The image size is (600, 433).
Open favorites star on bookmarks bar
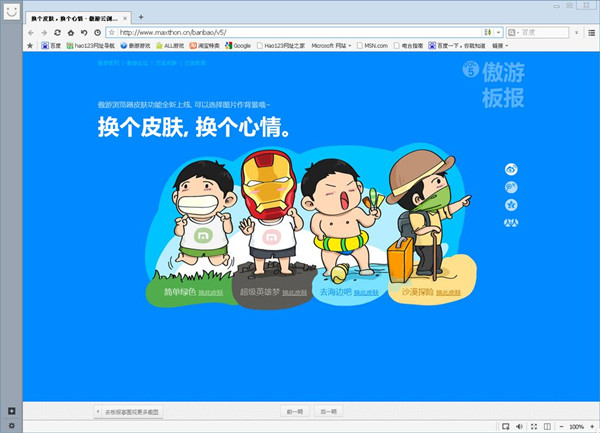[30, 46]
